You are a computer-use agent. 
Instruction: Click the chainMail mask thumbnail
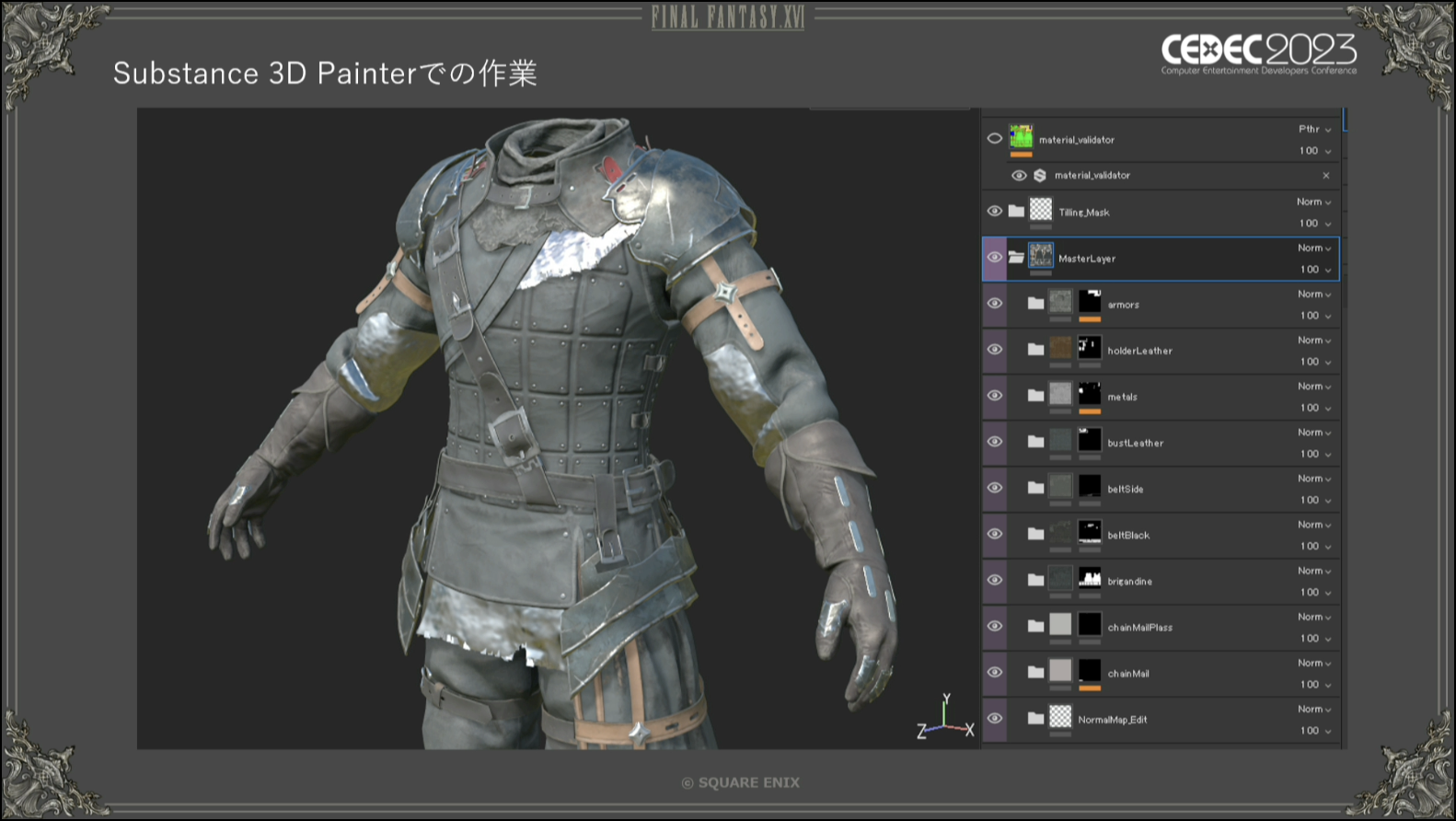point(1090,669)
